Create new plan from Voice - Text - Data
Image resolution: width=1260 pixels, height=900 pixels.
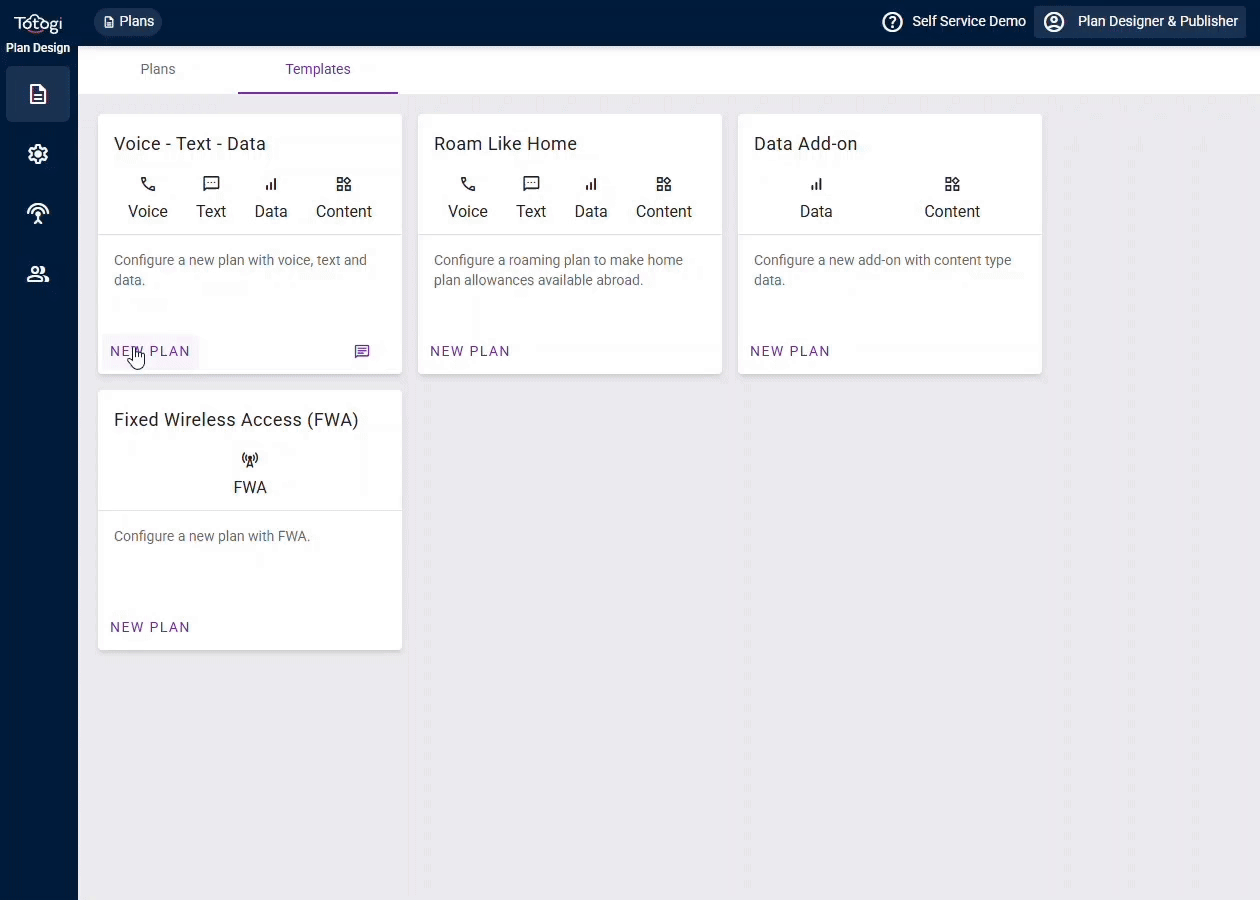pos(150,351)
